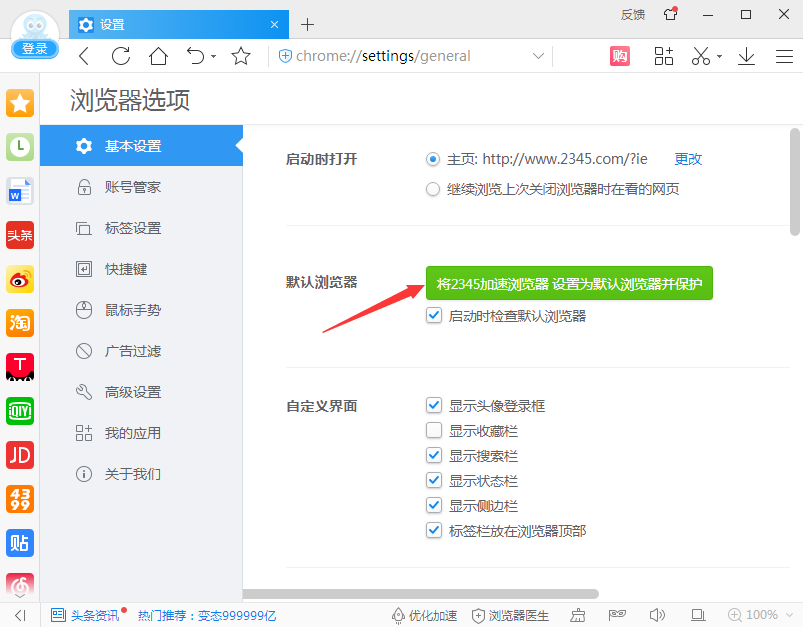Bookmark page with the star icon
803x627 pixels.
[x=241, y=56]
